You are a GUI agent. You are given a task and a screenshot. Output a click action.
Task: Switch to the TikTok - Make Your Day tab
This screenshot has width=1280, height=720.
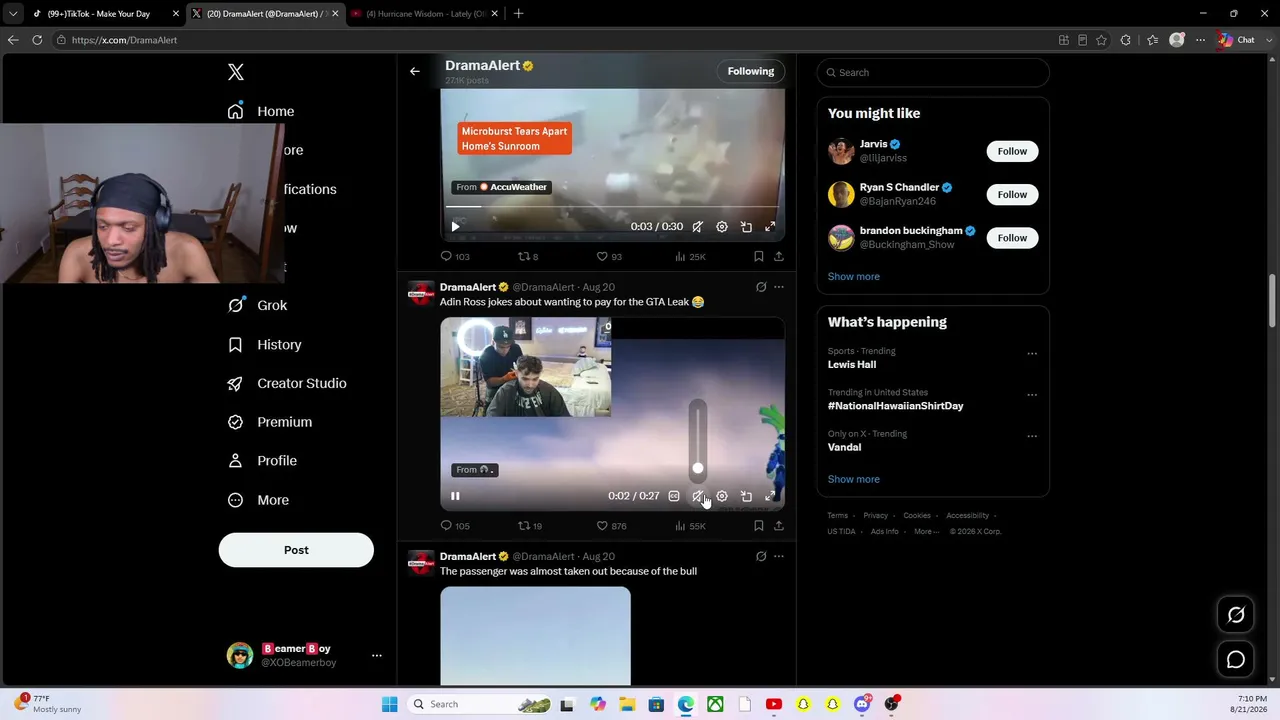pos(104,14)
